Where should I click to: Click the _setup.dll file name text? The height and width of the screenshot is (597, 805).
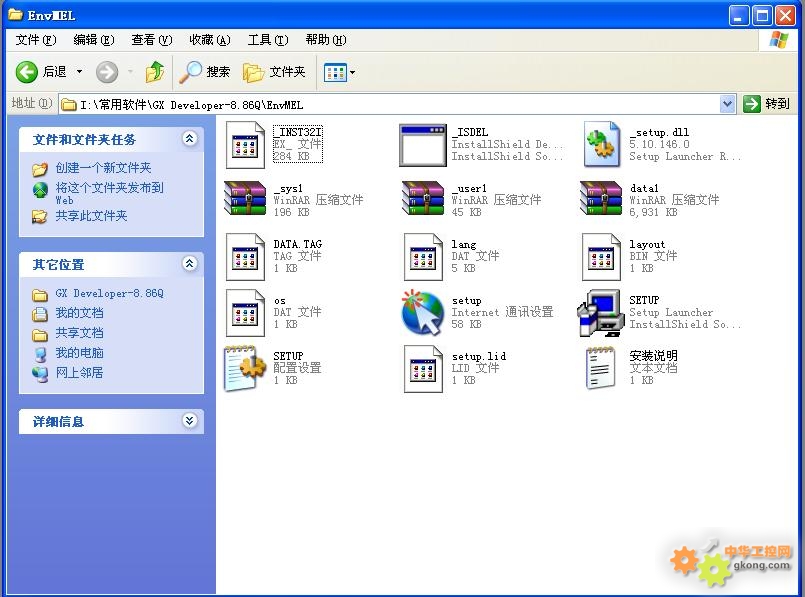[x=659, y=132]
